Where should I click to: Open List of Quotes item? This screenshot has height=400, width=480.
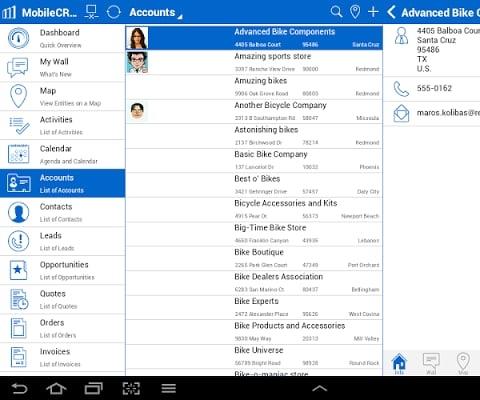click(x=63, y=299)
